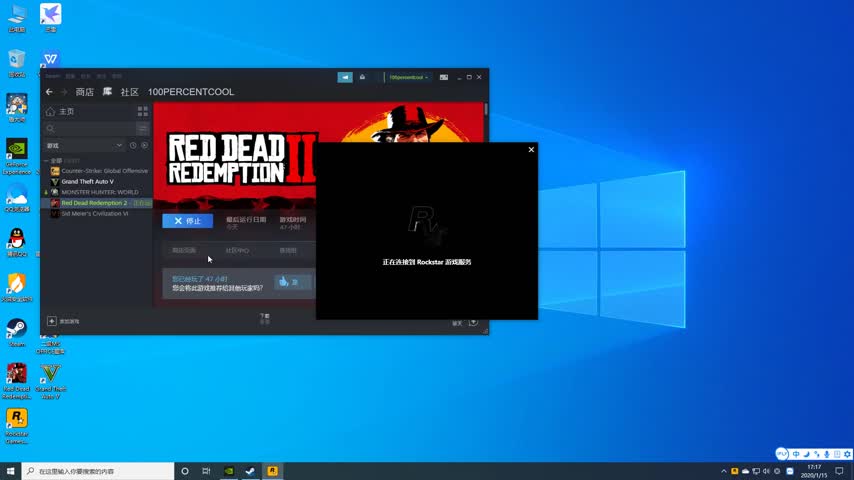Click the OneDrive cloud tray icon
This screenshot has width=854, height=480.
point(745,471)
